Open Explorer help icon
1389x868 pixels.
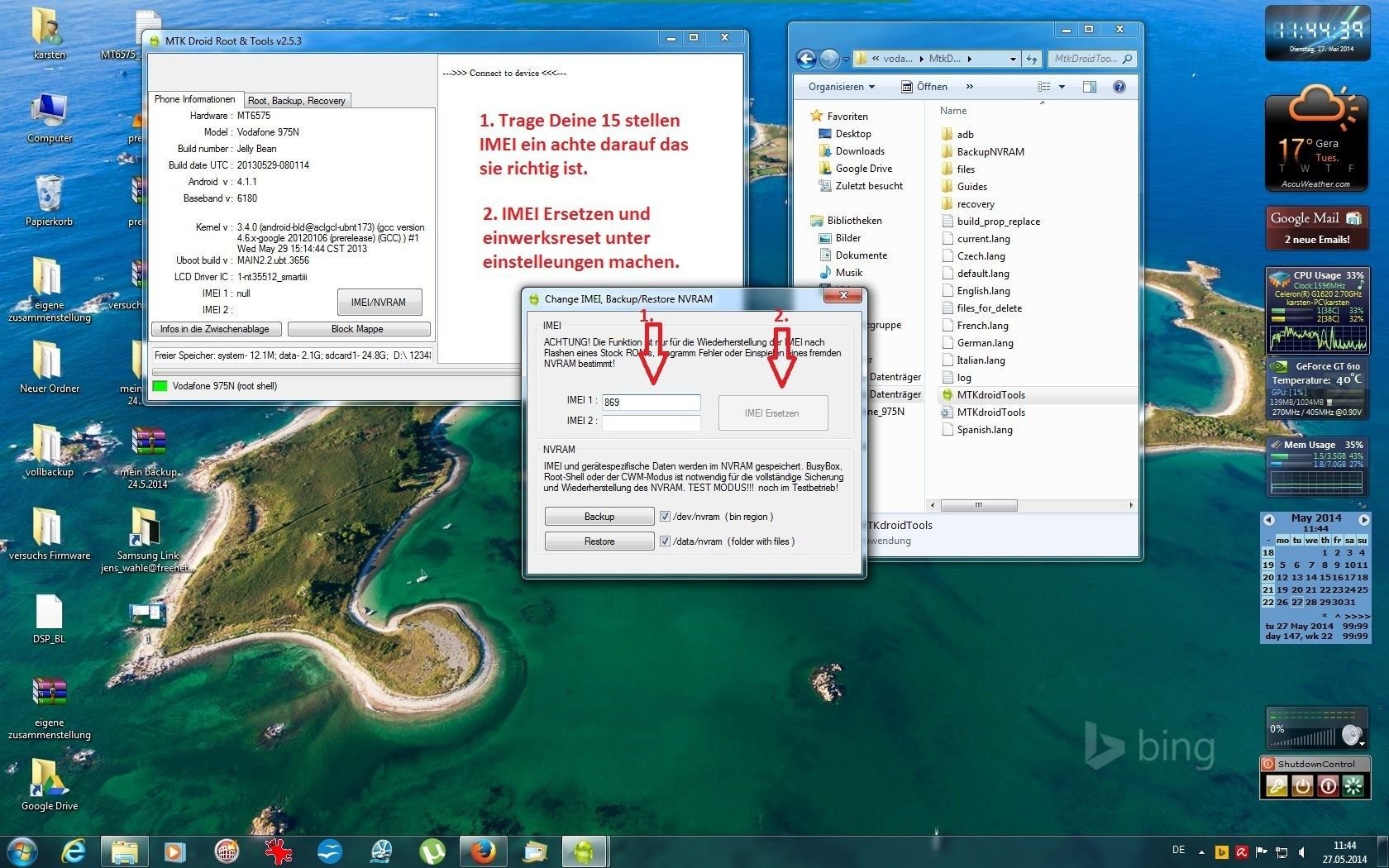[1119, 87]
